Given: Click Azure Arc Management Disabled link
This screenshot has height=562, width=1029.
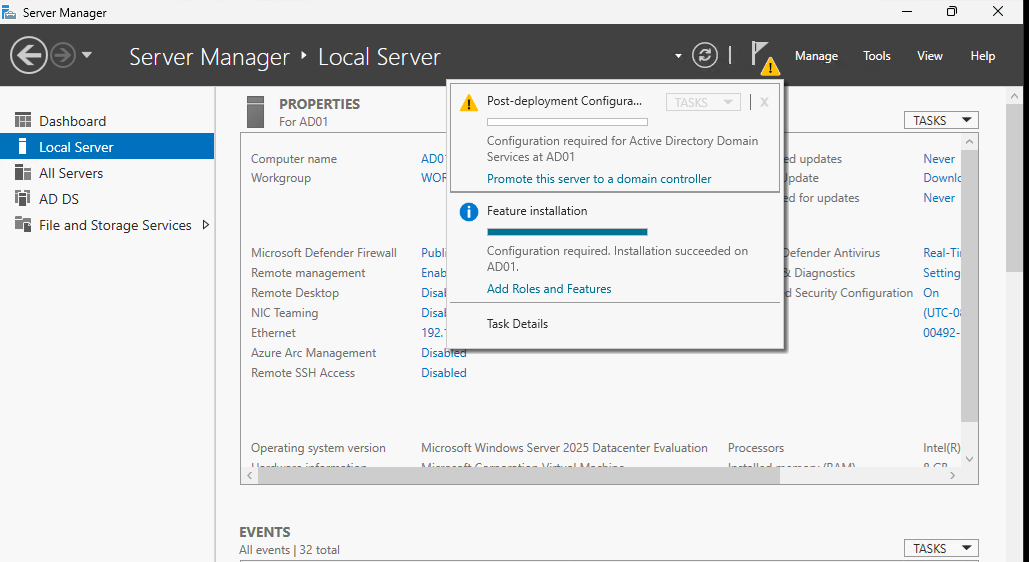Looking at the screenshot, I should 444,353.
